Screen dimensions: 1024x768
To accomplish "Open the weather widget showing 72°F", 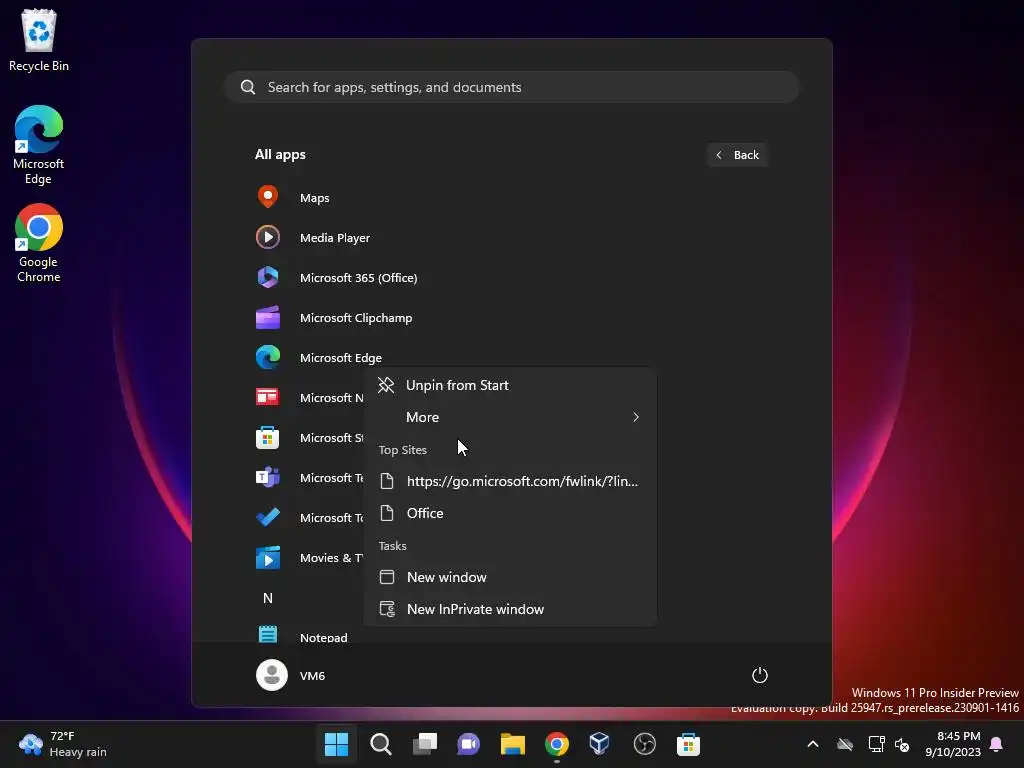I will 63,744.
